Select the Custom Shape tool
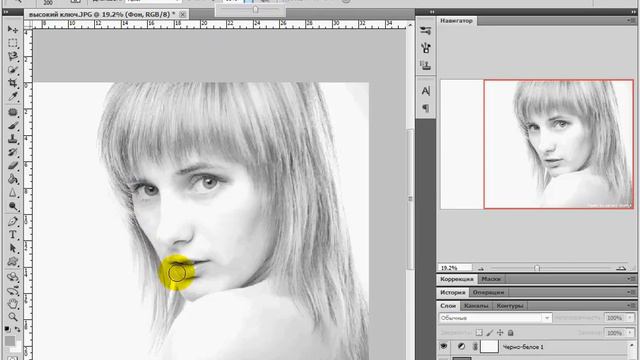640x360 pixels. (13, 262)
